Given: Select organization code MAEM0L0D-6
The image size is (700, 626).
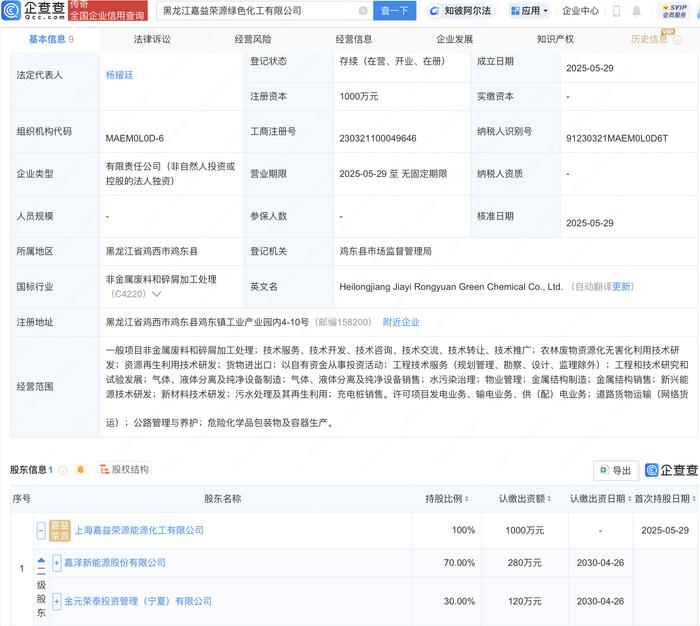Looking at the screenshot, I should pos(134,138).
